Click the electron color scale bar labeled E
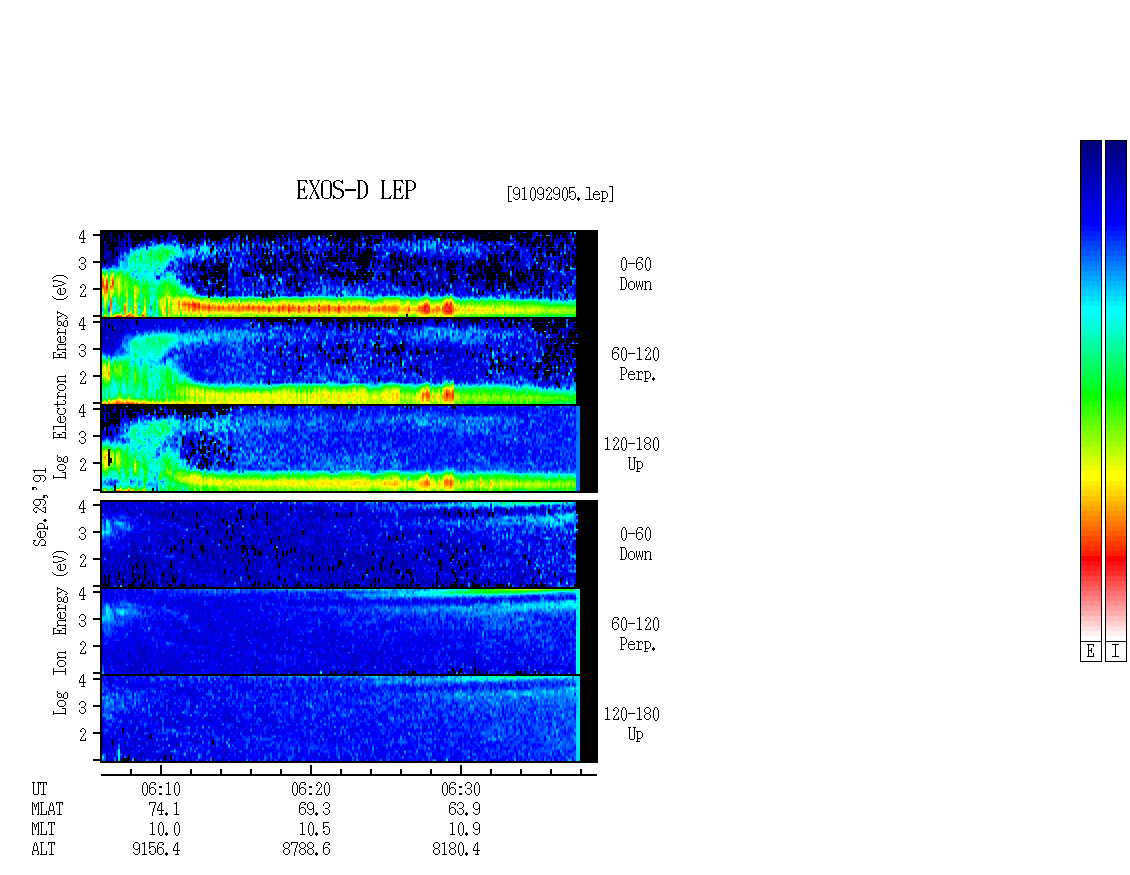Image resolution: width=1130 pixels, height=875 pixels. point(1090,390)
